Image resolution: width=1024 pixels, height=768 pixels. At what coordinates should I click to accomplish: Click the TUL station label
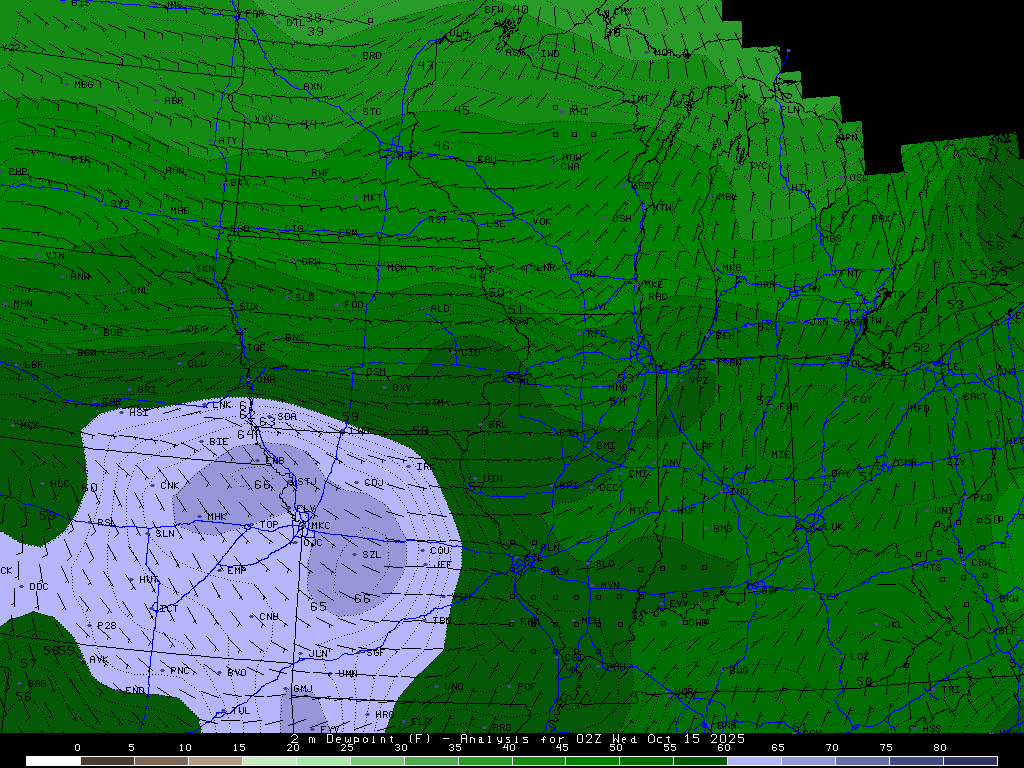pos(240,711)
